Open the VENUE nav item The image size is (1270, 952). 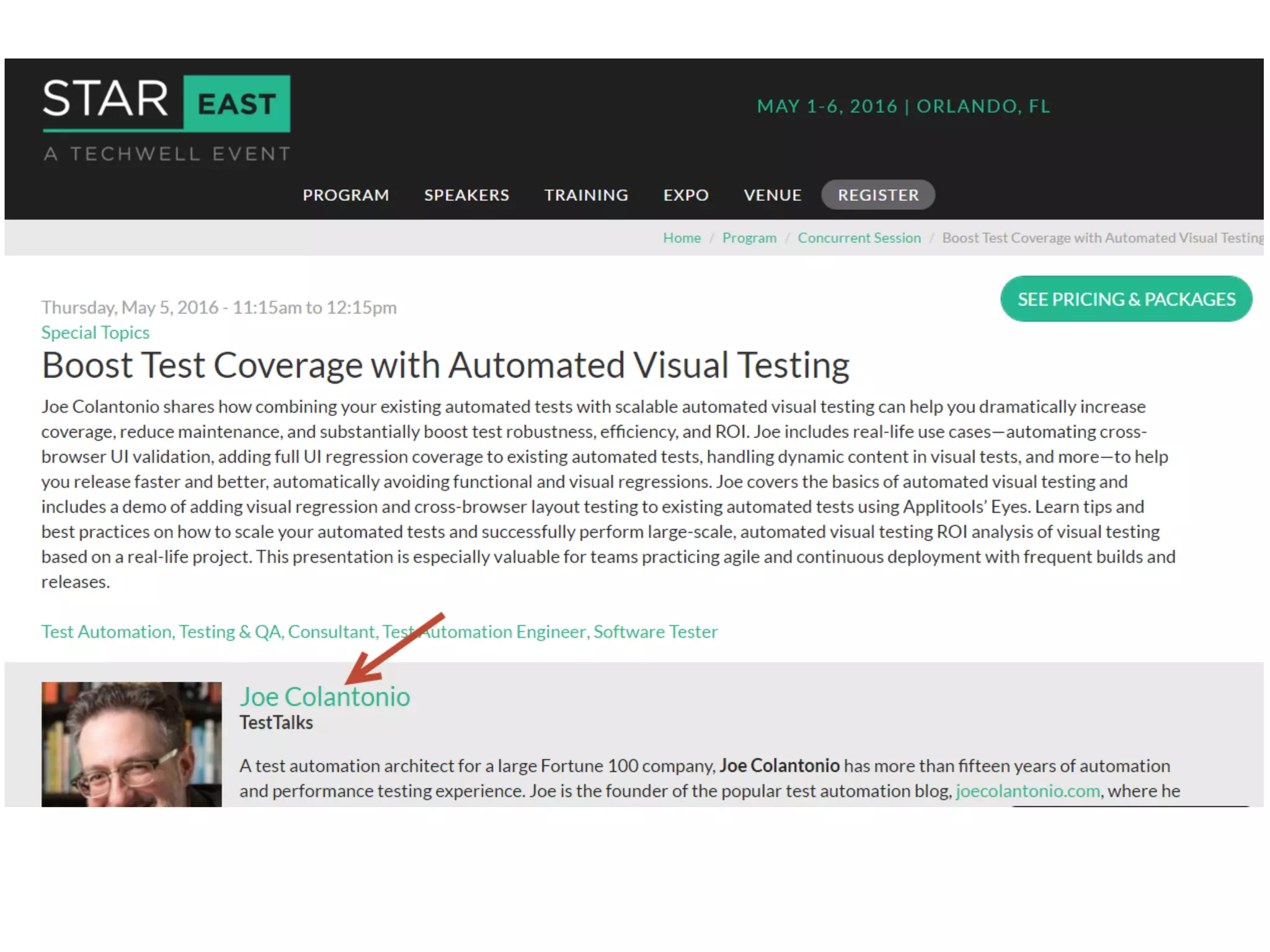[x=772, y=195]
